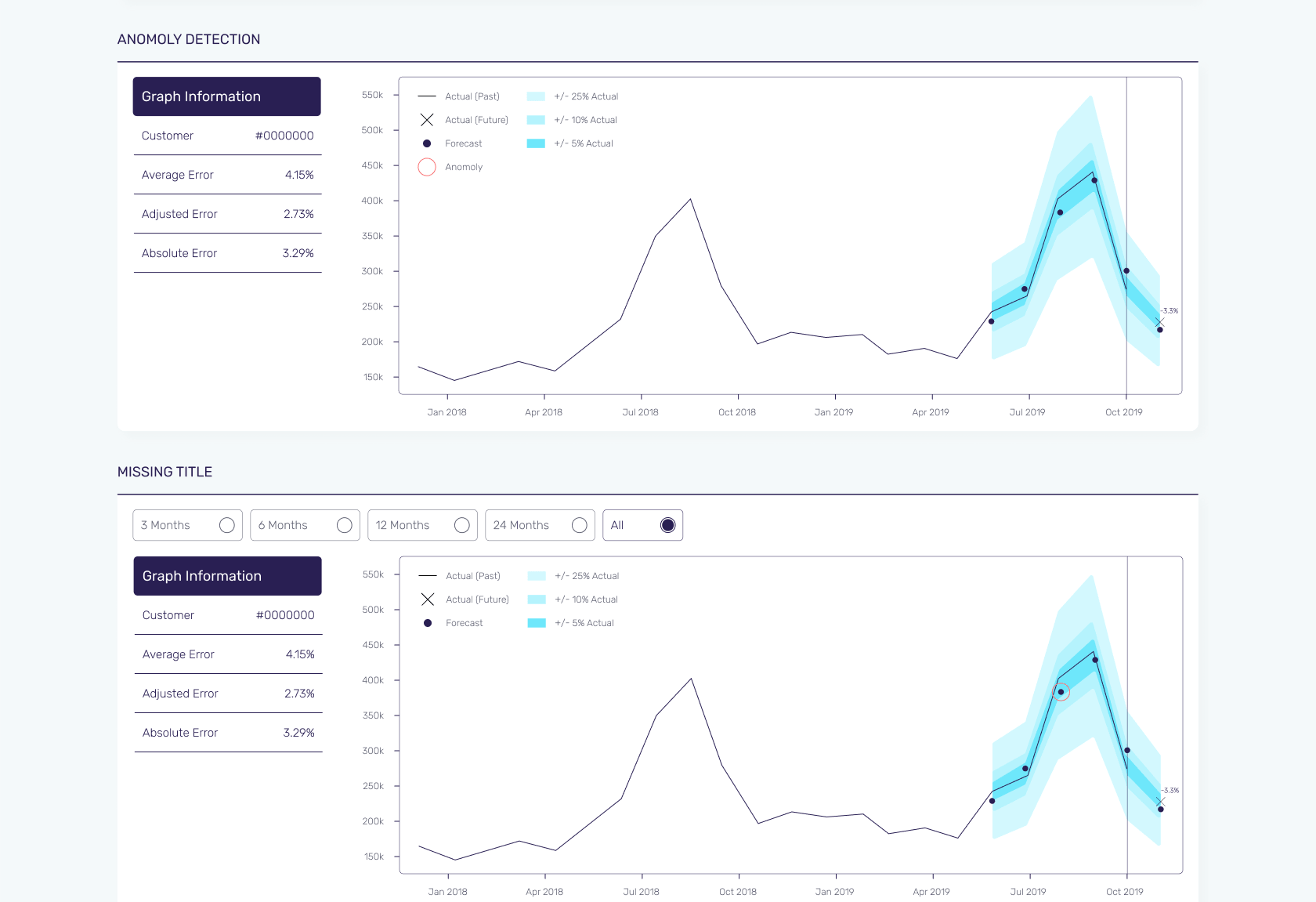Click the +/- 25% Actual swatch in top legend
Viewport: 1316px width, 902px height.
tap(536, 96)
